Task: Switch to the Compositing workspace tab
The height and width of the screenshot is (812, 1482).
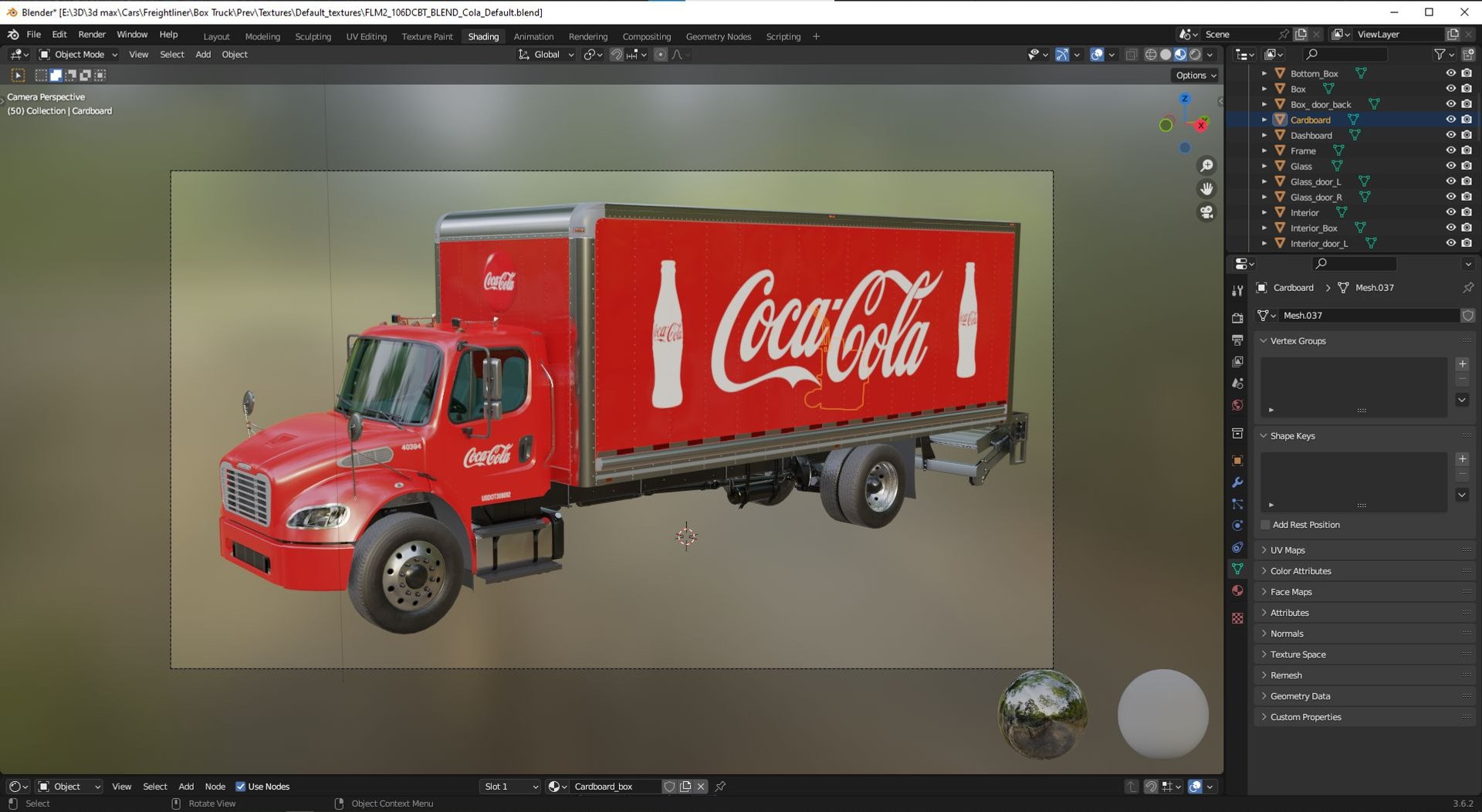Action: click(646, 36)
